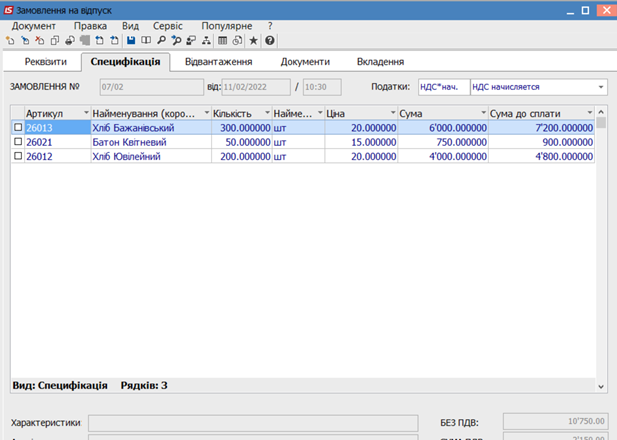The height and width of the screenshot is (440, 617).
Task: Click the quantity cell 200.000000
Action: (242, 156)
